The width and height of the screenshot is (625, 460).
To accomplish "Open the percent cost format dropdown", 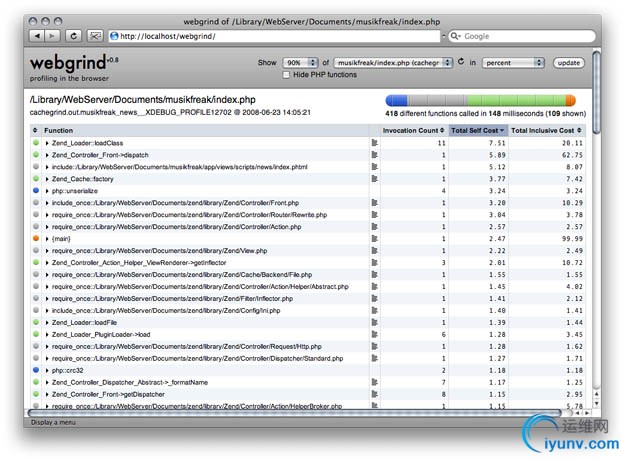I will click(x=513, y=63).
